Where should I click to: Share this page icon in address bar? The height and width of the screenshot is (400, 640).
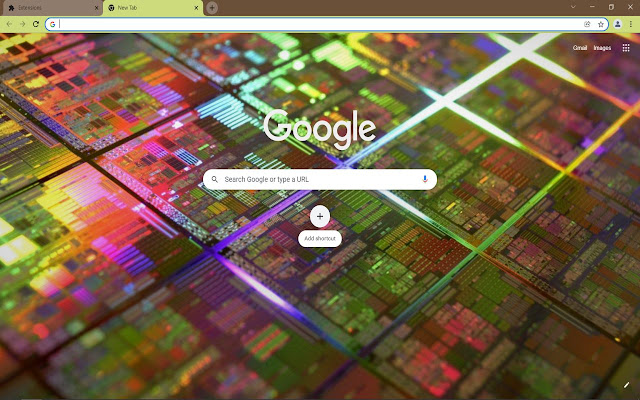pyautogui.click(x=587, y=24)
